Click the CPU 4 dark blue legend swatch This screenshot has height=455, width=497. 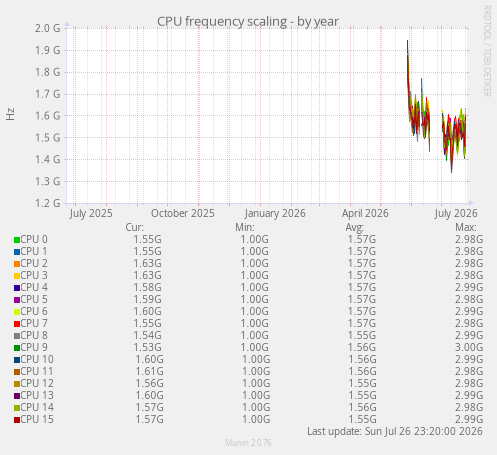[17, 288]
